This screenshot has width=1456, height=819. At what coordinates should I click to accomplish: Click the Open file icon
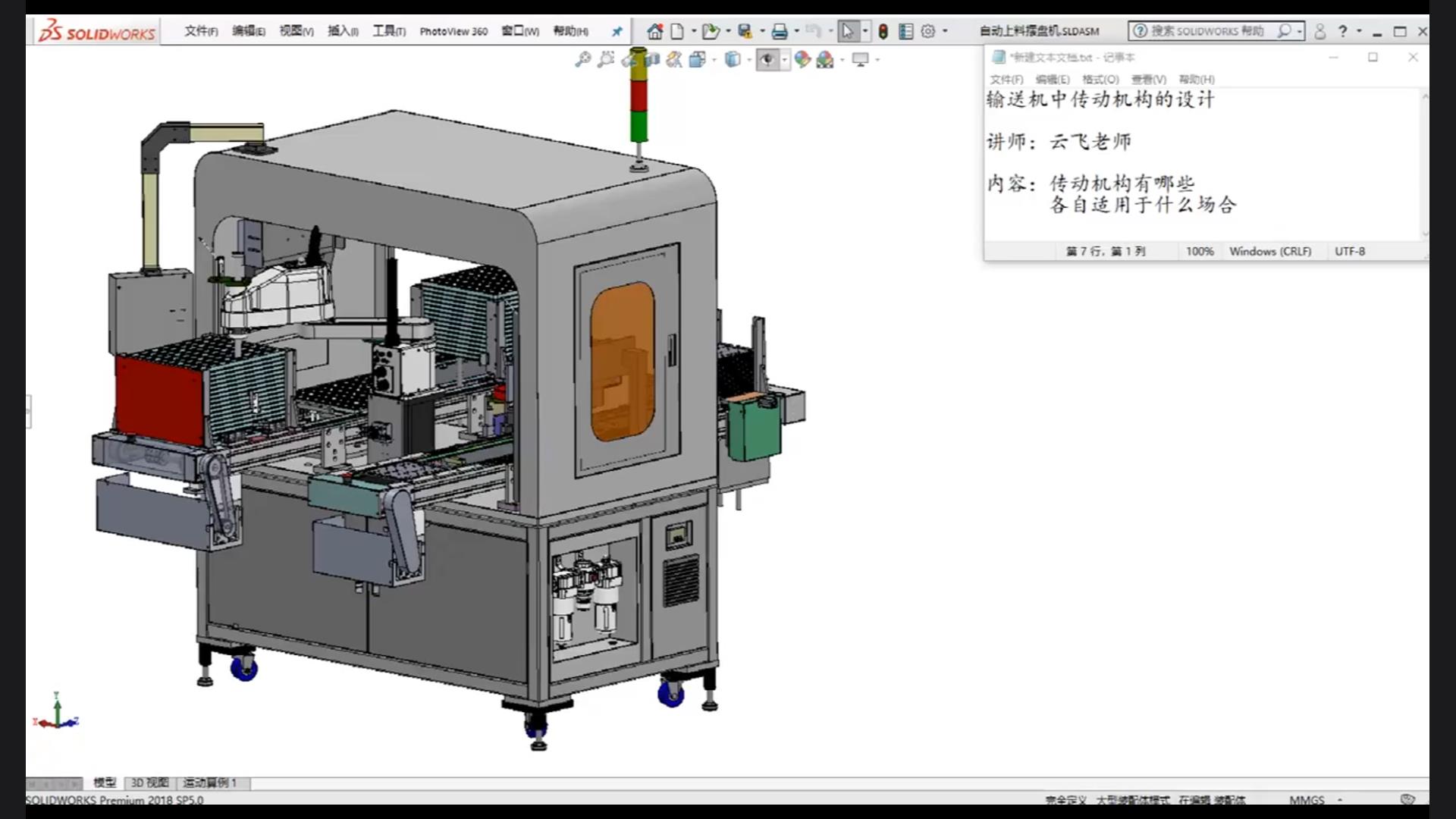pyautogui.click(x=710, y=31)
